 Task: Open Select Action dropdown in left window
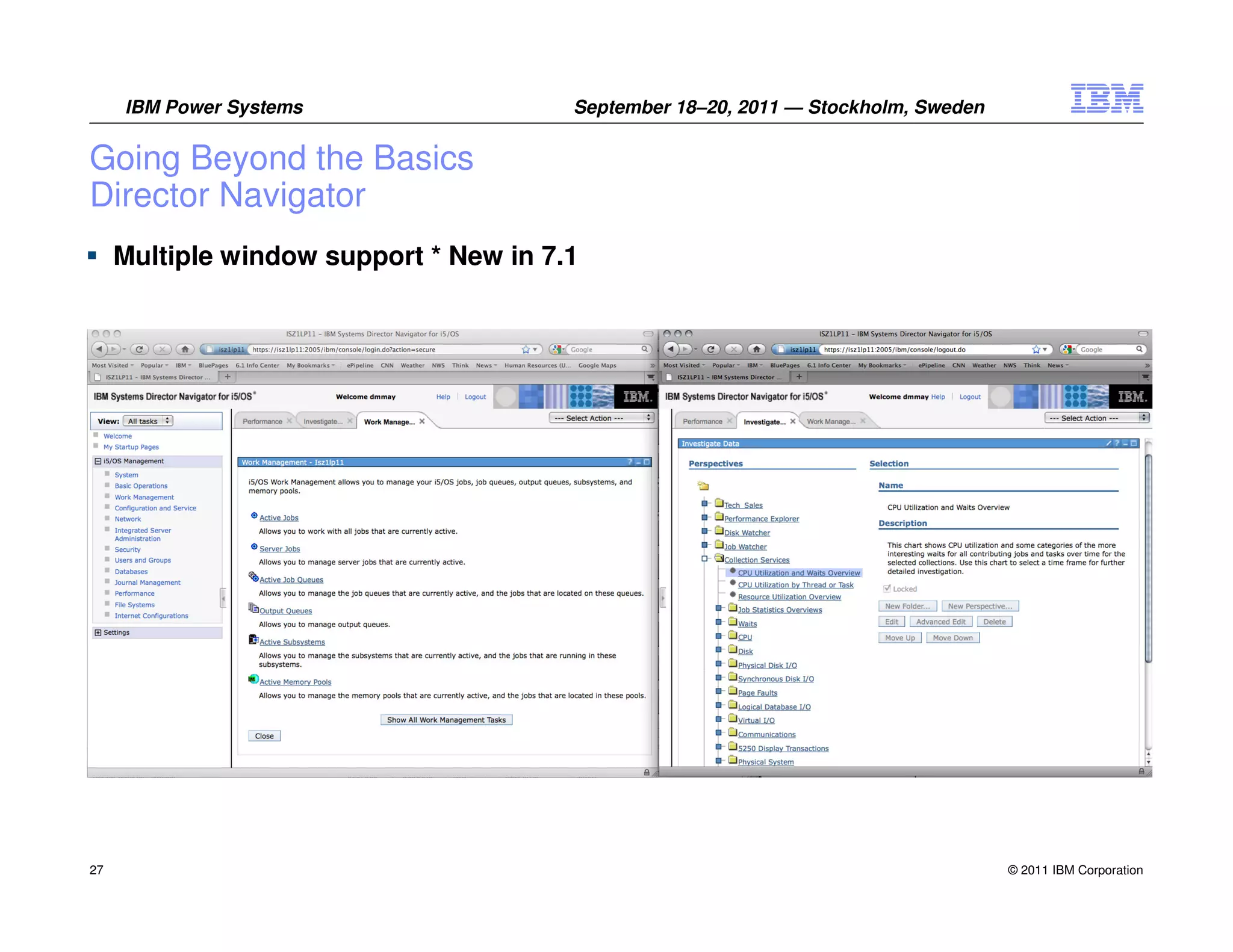tap(601, 418)
